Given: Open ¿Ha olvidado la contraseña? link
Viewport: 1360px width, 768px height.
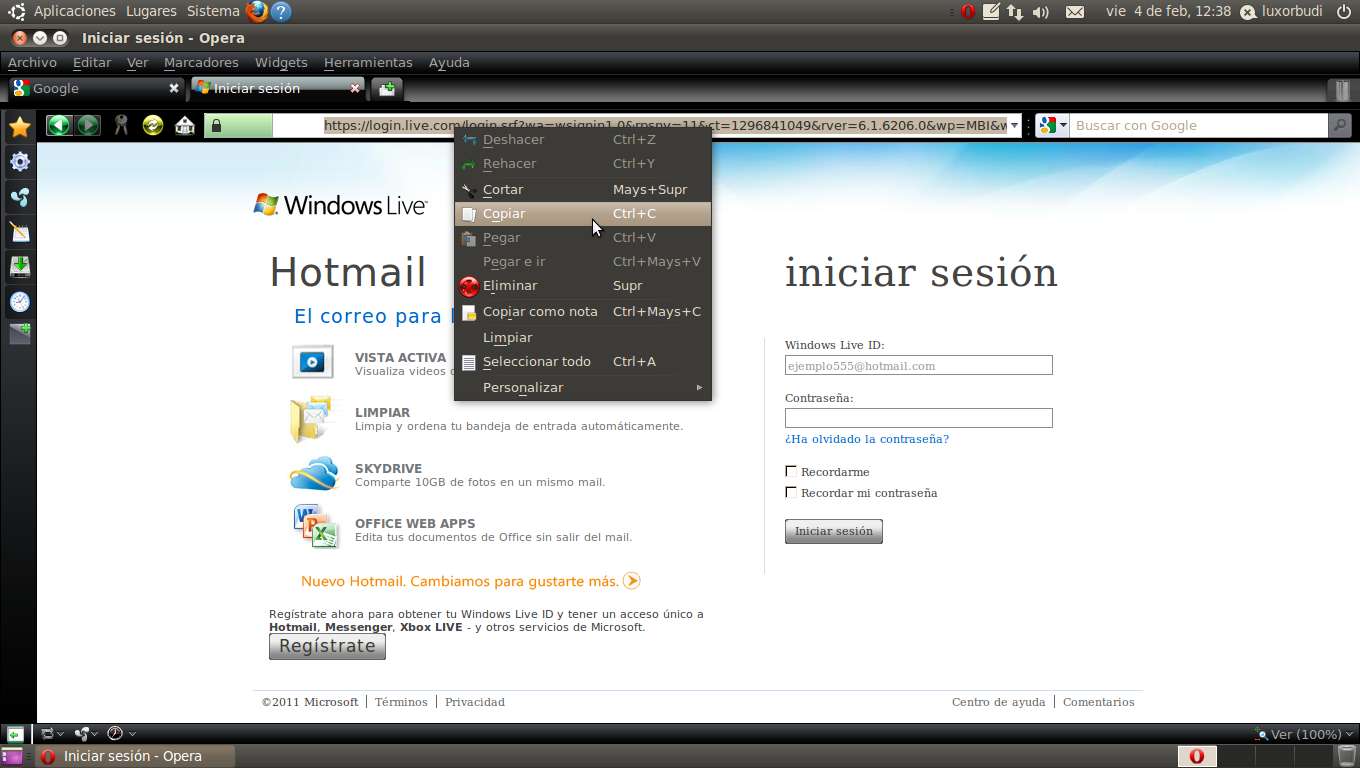Looking at the screenshot, I should (867, 439).
